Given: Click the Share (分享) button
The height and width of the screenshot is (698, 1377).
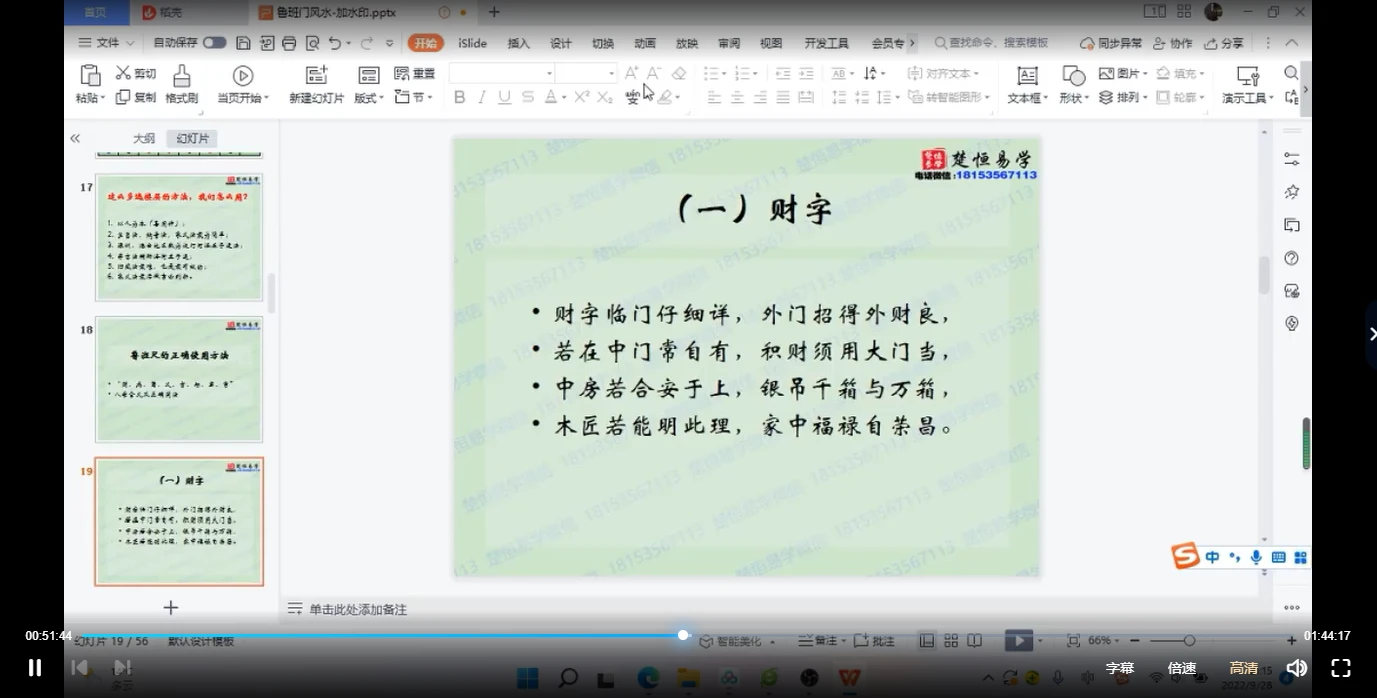Looking at the screenshot, I should [x=1225, y=43].
